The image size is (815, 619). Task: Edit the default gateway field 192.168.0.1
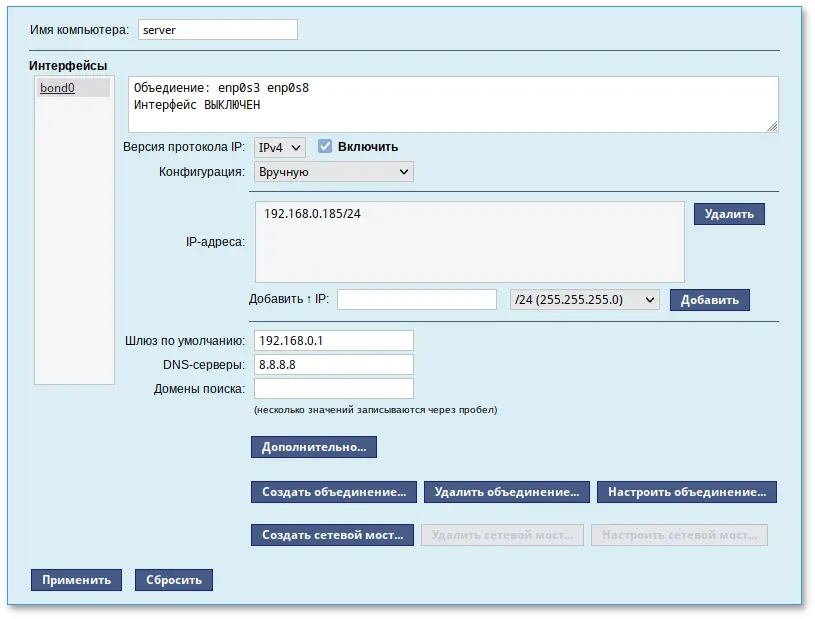click(x=333, y=341)
